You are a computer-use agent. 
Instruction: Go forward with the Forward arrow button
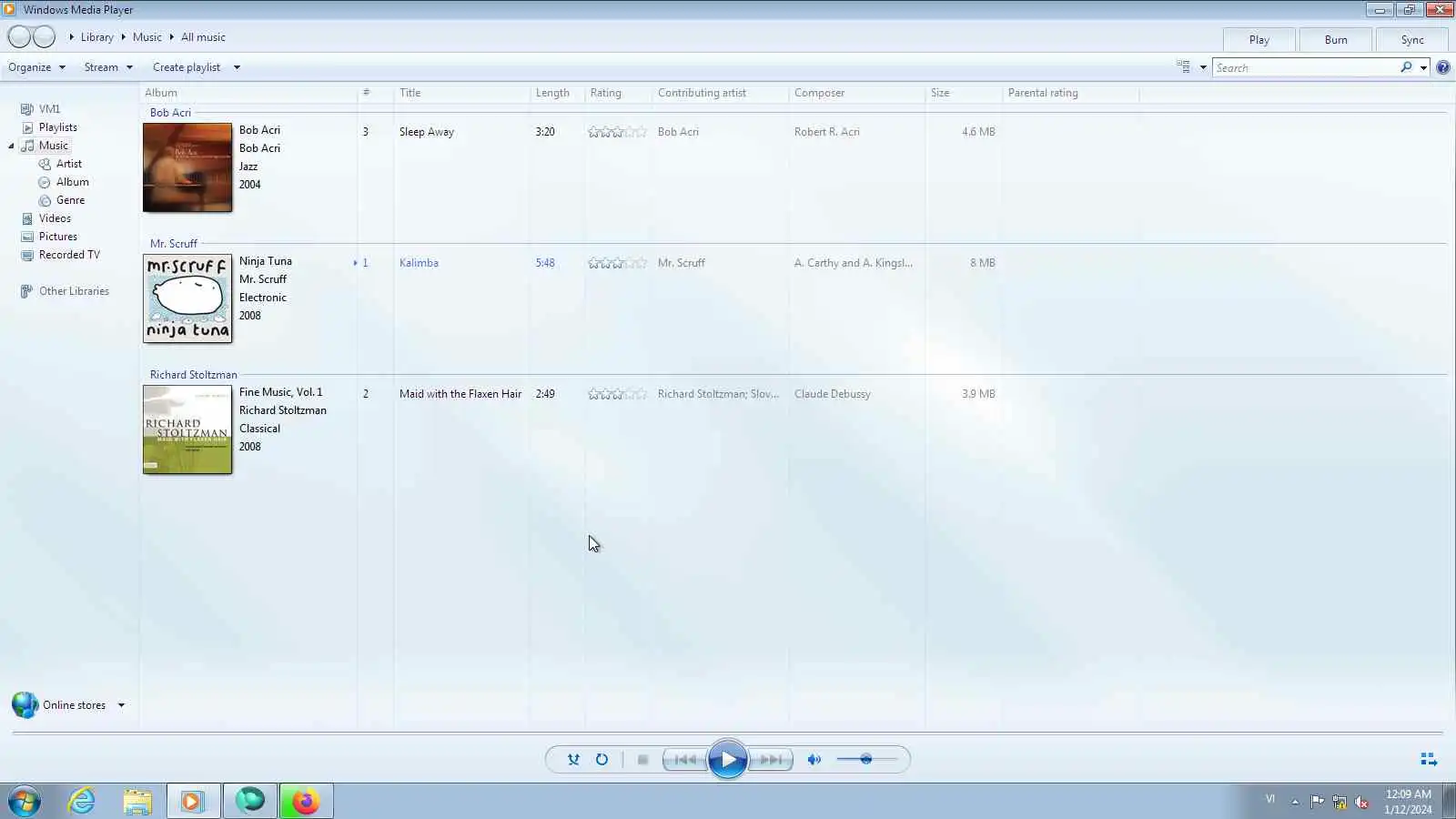pos(45,37)
